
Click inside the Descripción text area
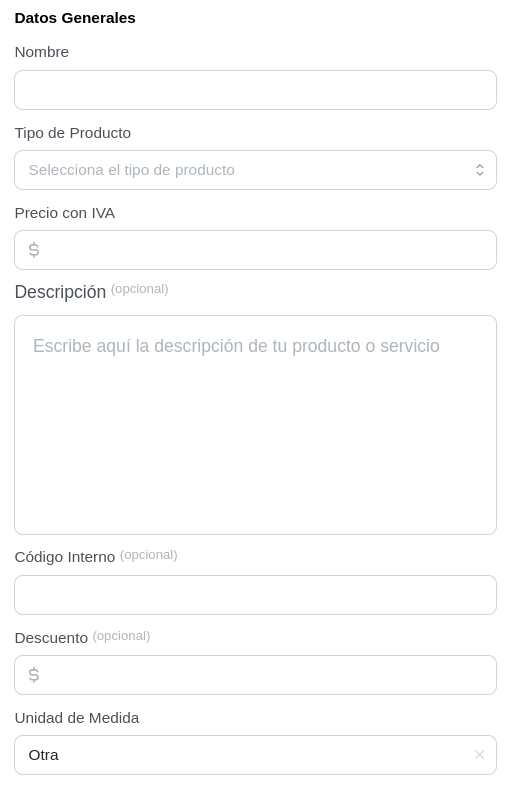256,425
